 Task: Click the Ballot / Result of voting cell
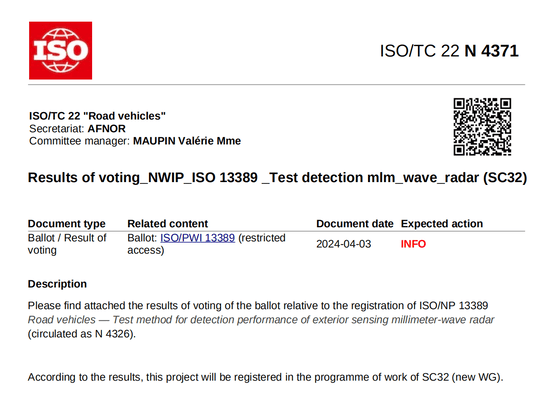[x=67, y=244]
